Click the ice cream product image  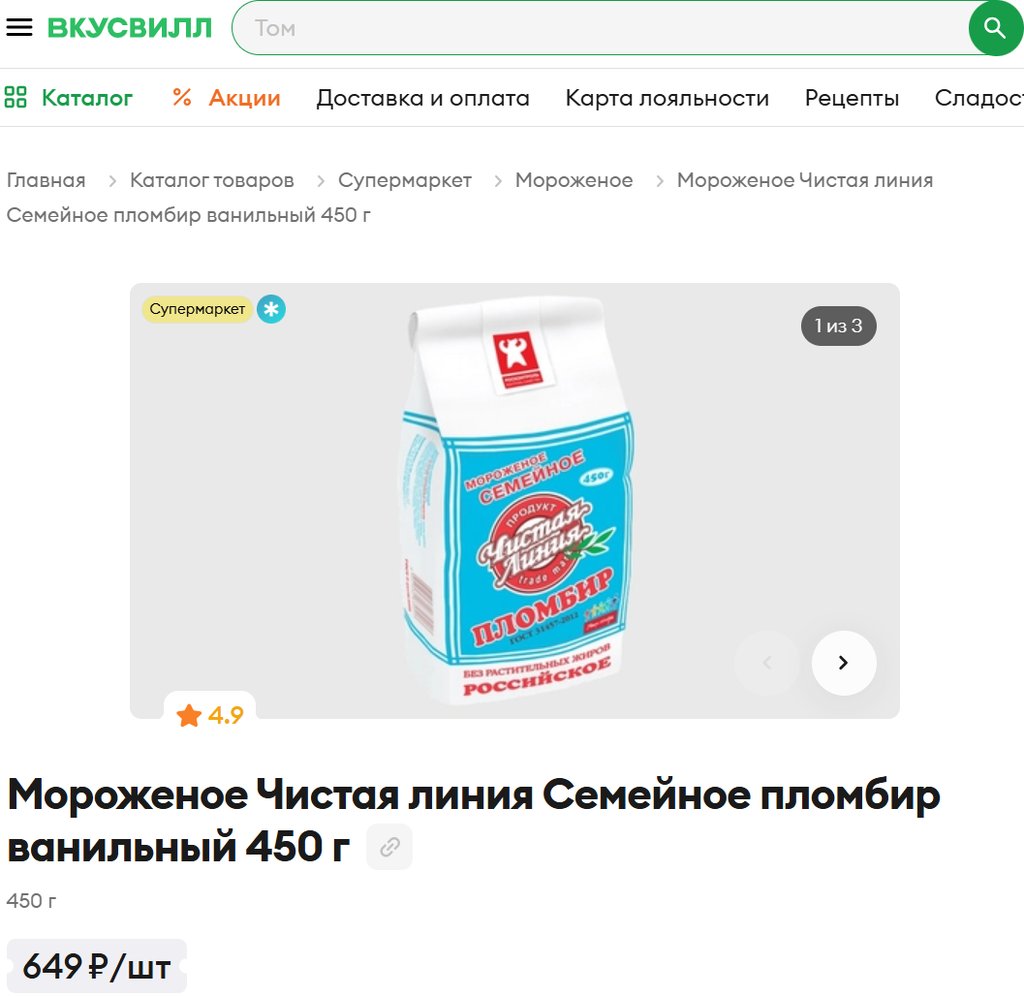click(x=518, y=500)
